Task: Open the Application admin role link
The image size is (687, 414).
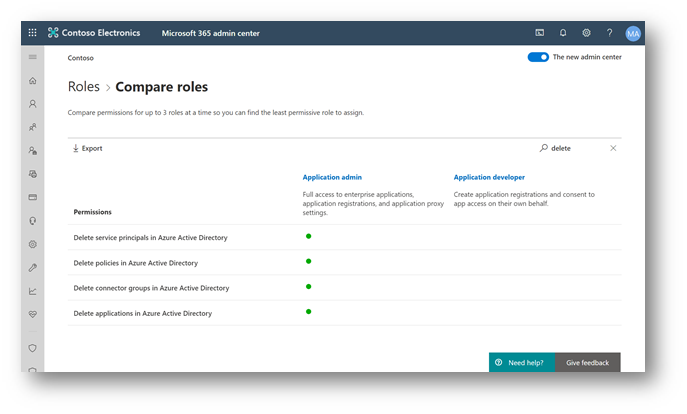Action: (332, 177)
